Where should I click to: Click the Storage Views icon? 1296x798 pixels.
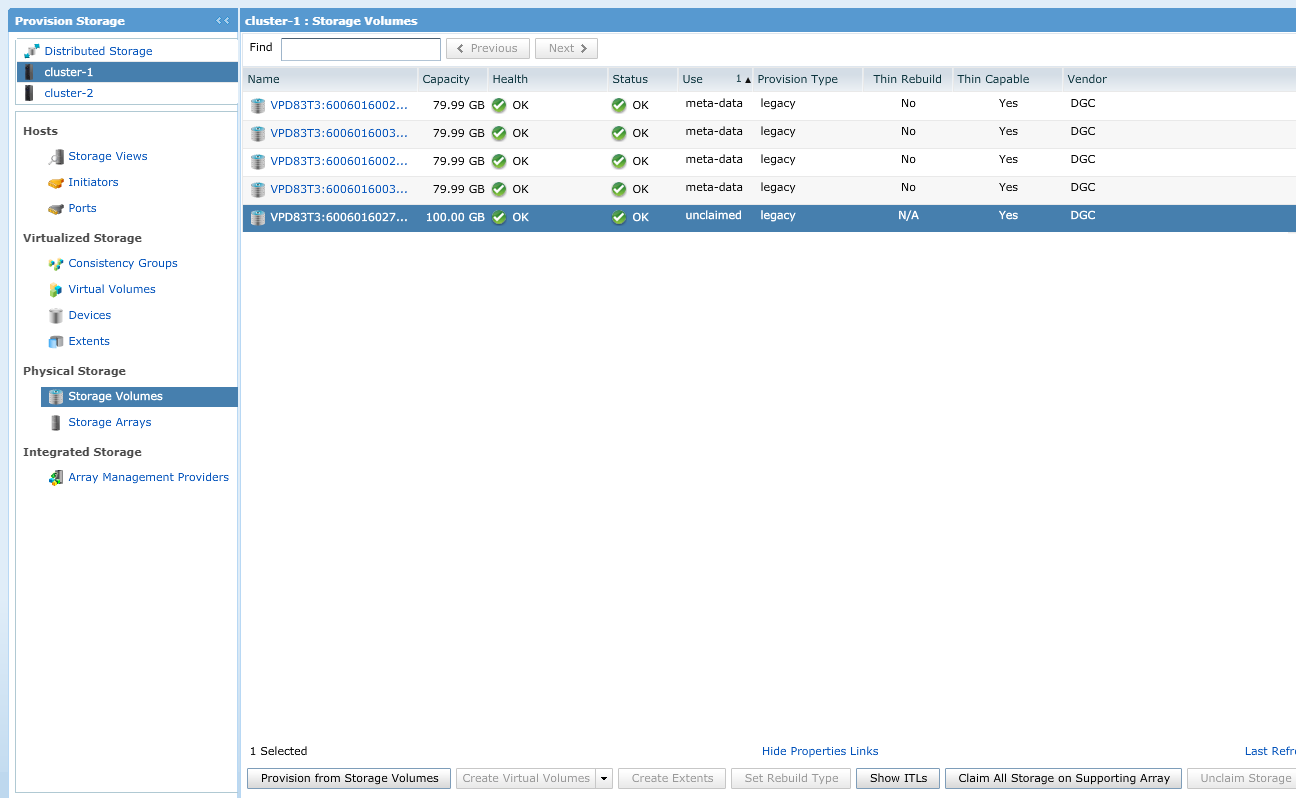click(56, 157)
